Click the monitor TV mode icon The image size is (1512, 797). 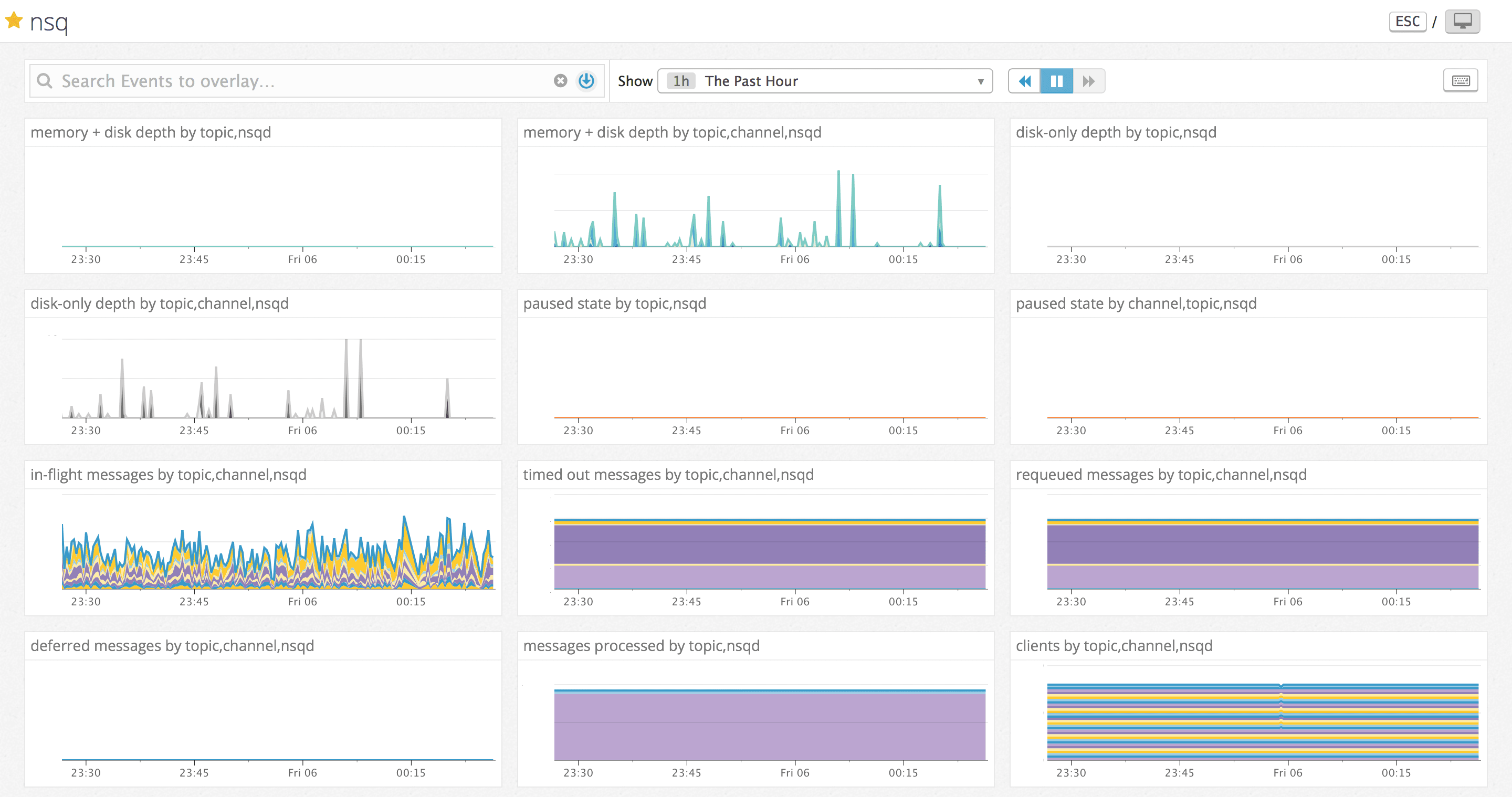(1462, 22)
